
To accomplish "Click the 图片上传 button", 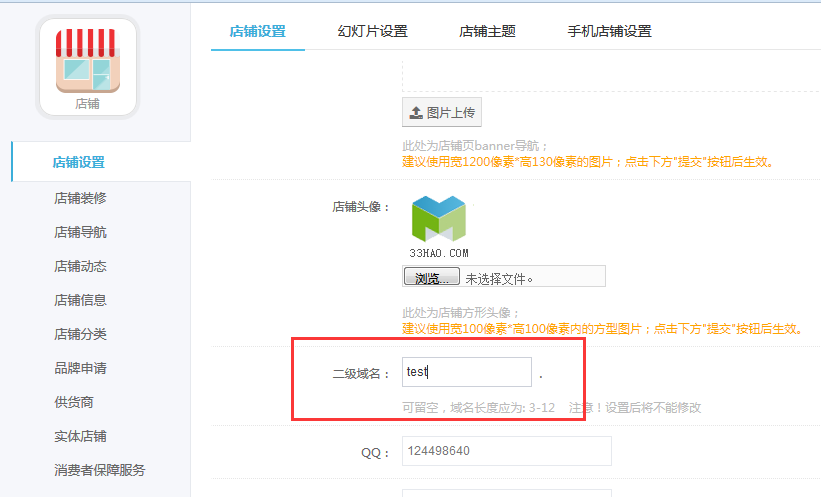I will (x=442, y=112).
